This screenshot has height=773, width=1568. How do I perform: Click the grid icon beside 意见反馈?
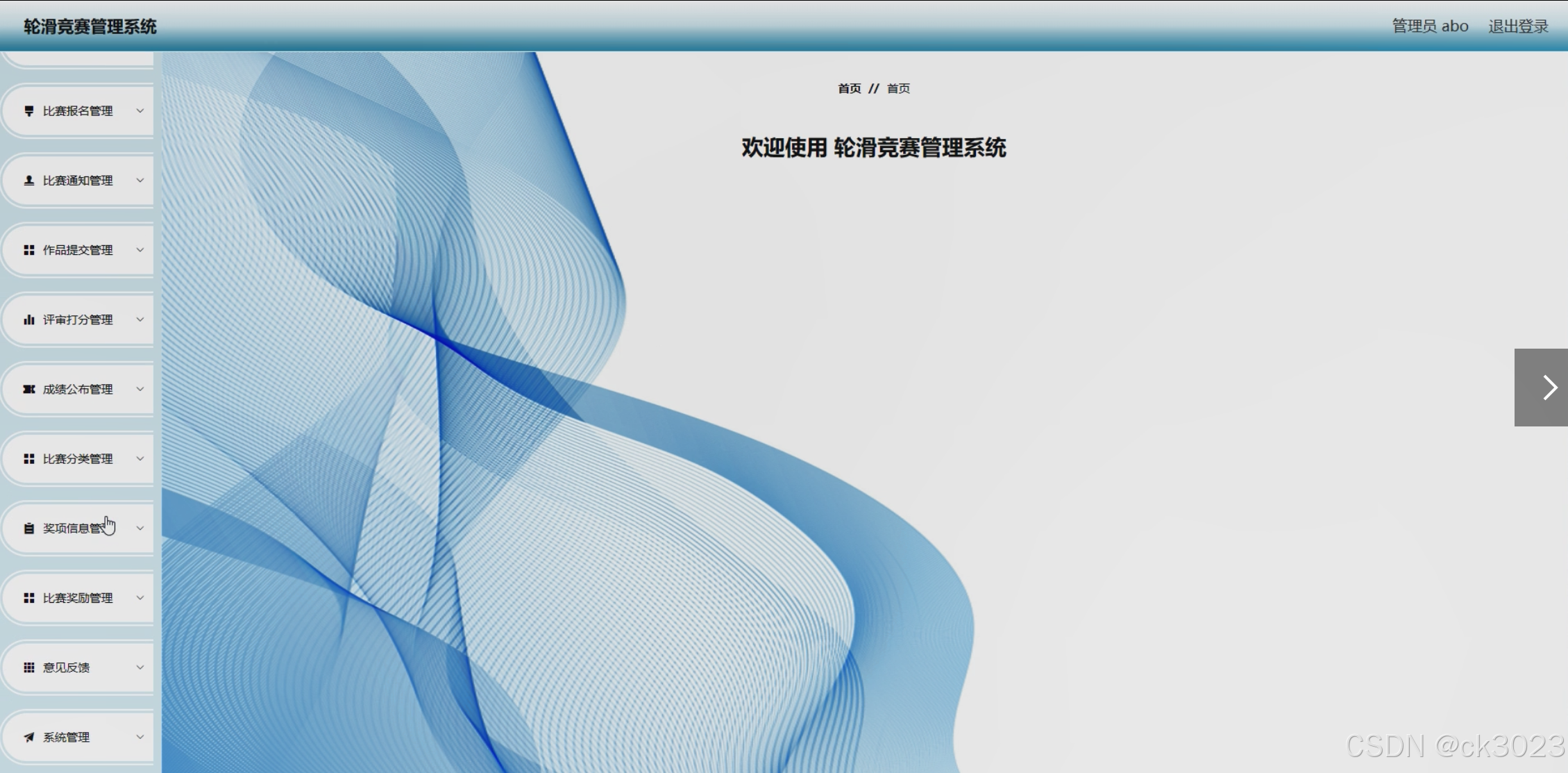tap(28, 667)
